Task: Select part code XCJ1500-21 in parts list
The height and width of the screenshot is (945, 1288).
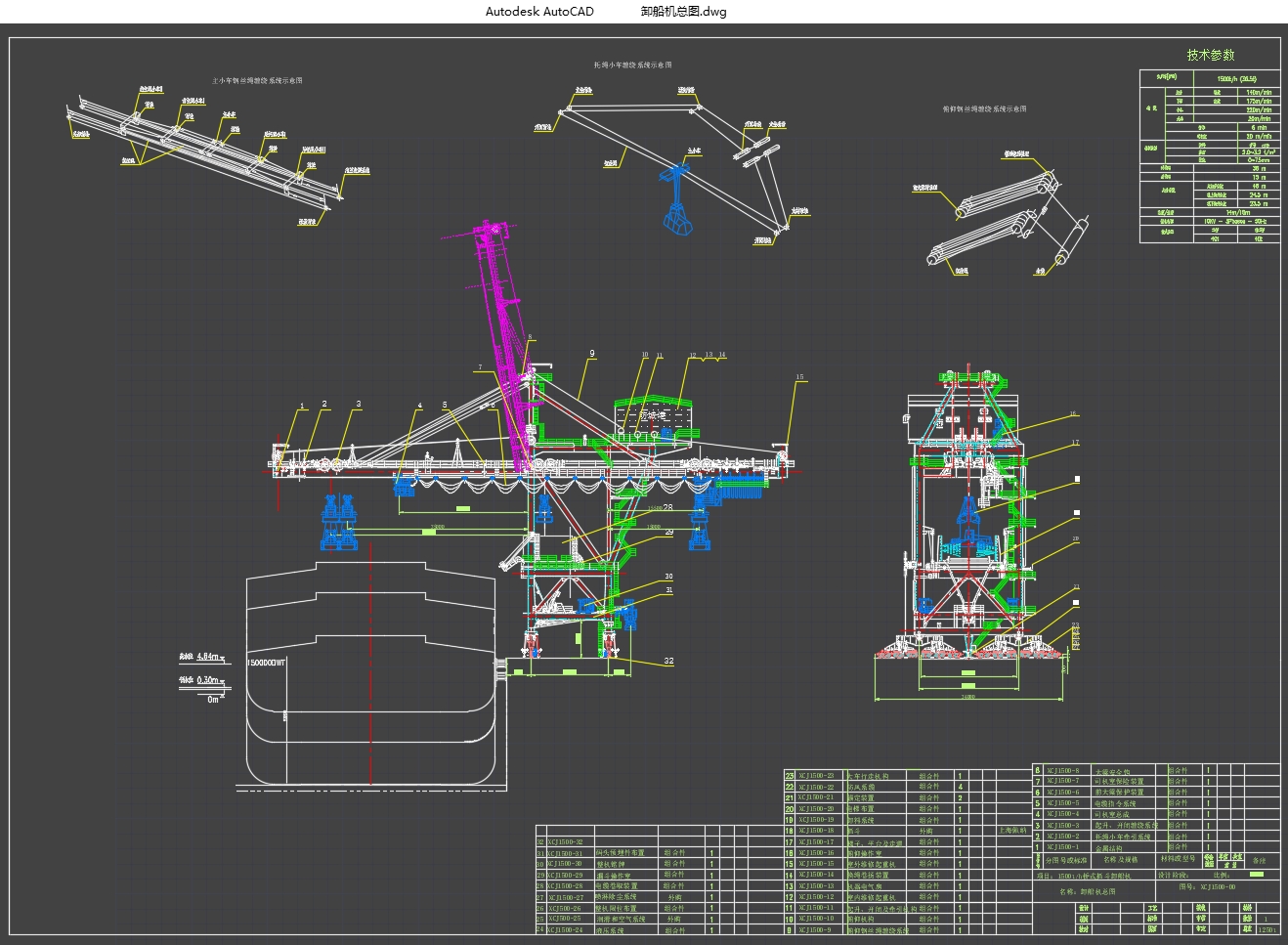Action: pyautogui.click(x=816, y=797)
